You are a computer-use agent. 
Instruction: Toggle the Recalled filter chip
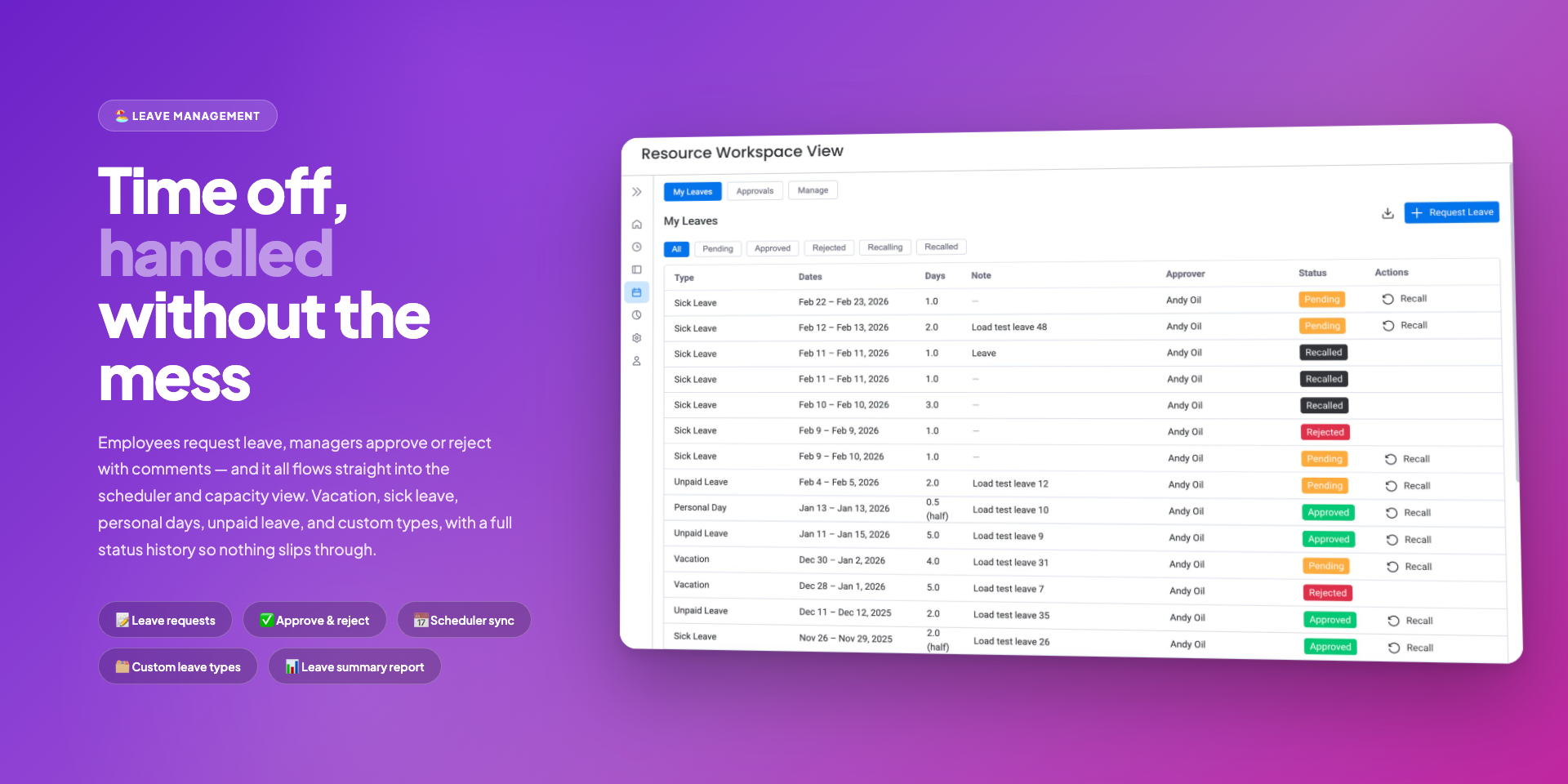pyautogui.click(x=941, y=246)
